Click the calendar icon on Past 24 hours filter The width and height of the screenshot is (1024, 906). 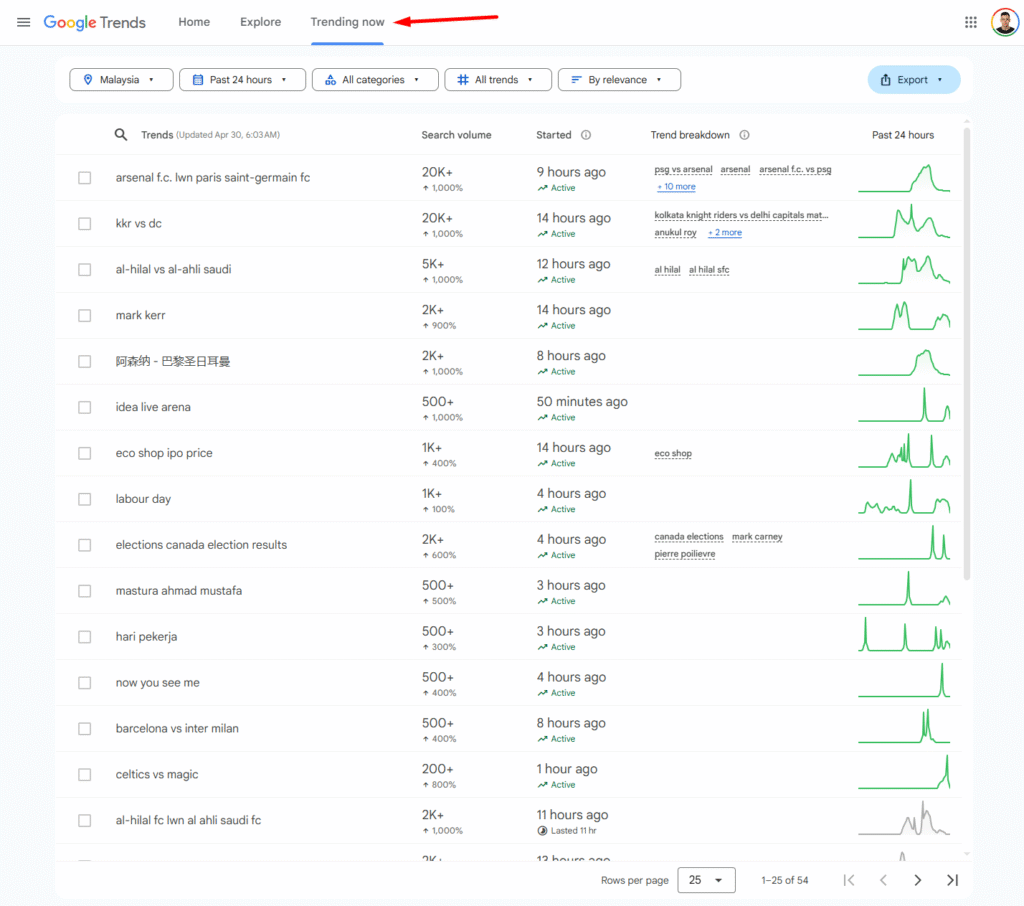[198, 80]
